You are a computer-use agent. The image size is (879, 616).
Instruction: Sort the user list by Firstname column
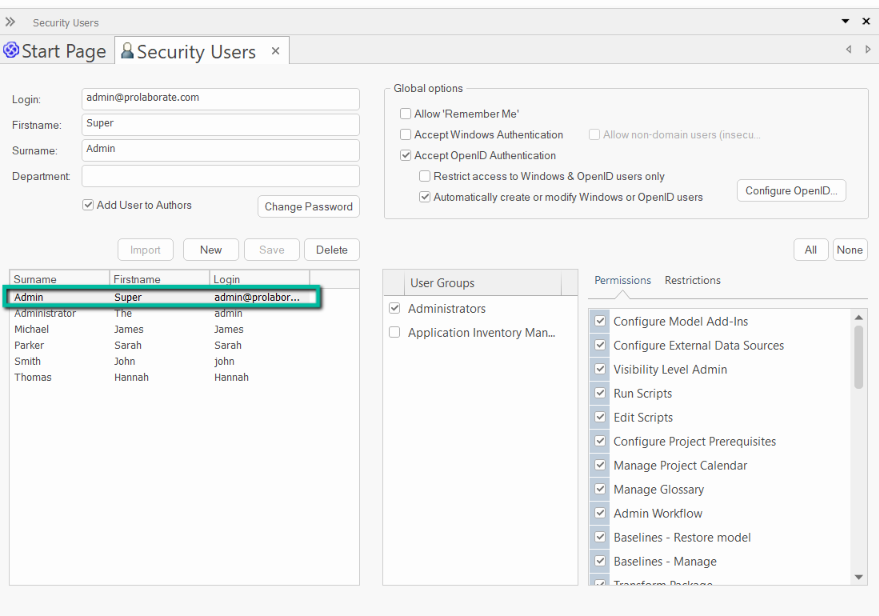159,279
